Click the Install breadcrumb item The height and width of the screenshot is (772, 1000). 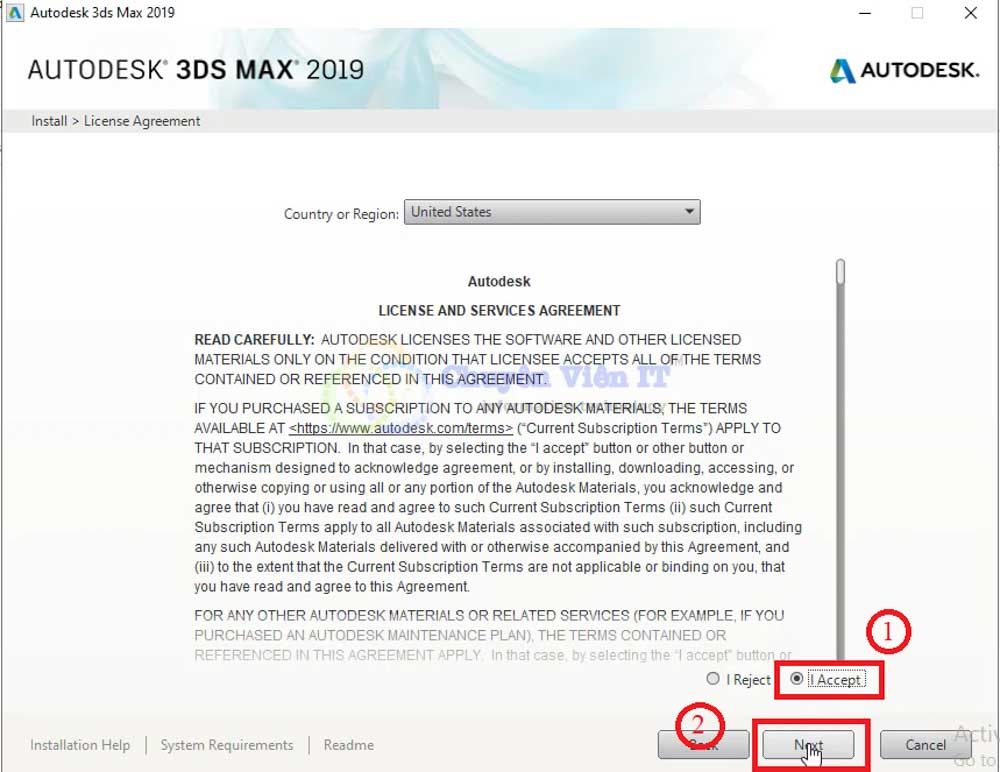pos(49,121)
